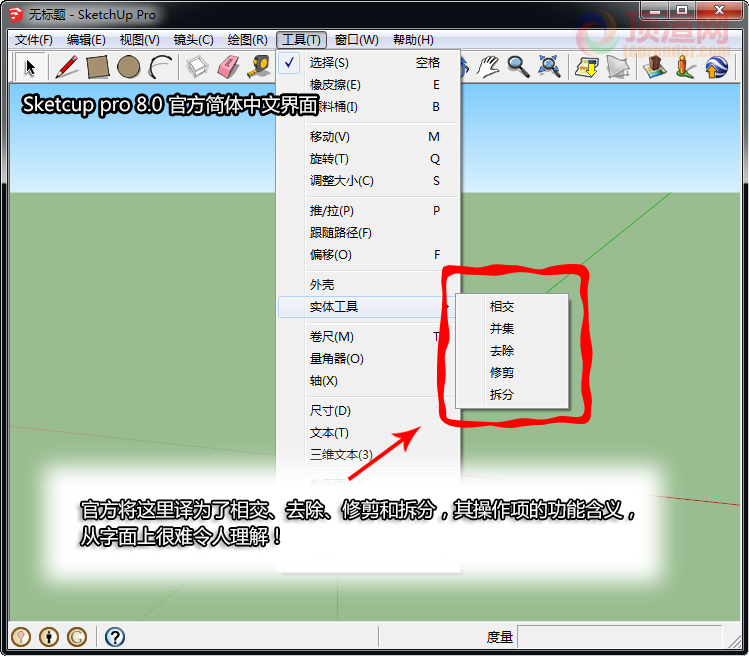Select 并集 in the solid tools submenu
Image resolution: width=749 pixels, height=656 pixels.
[512, 329]
